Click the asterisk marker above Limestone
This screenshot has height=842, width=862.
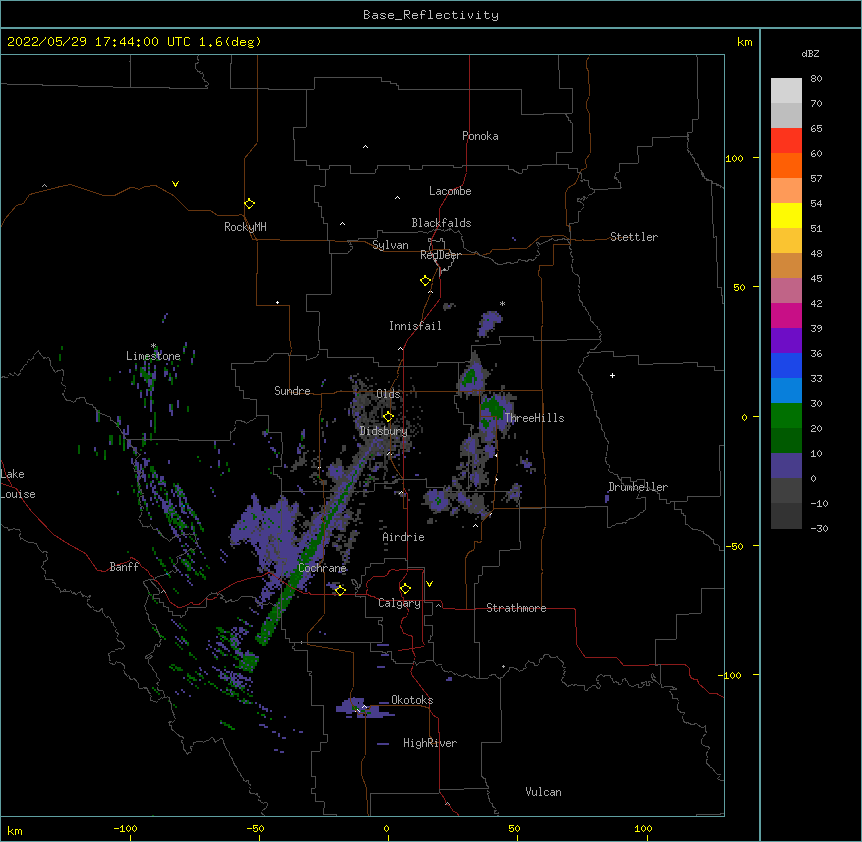click(x=153, y=346)
